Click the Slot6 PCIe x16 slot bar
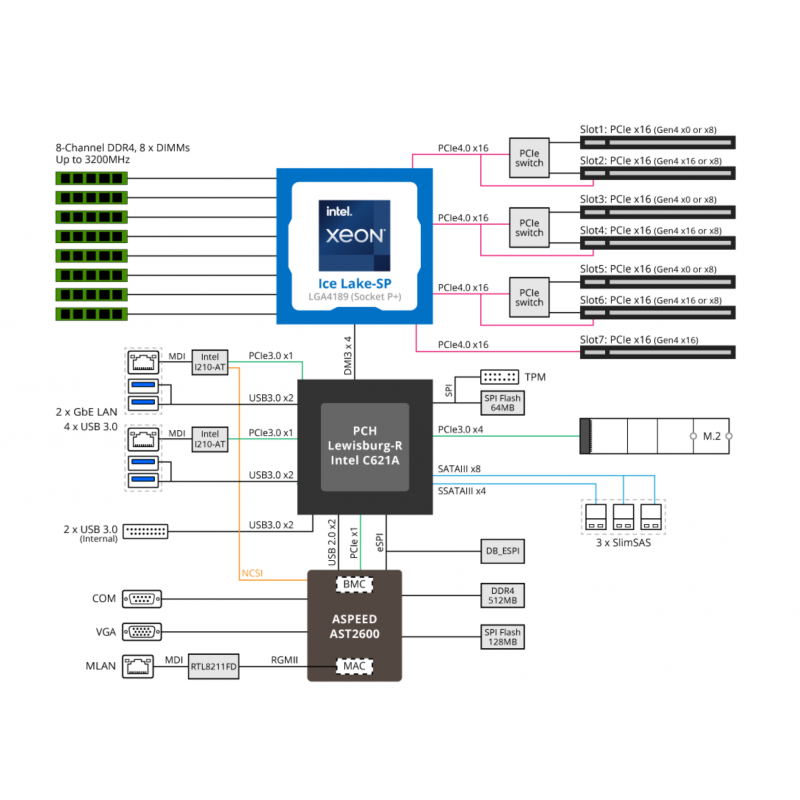800x800 pixels. [658, 313]
